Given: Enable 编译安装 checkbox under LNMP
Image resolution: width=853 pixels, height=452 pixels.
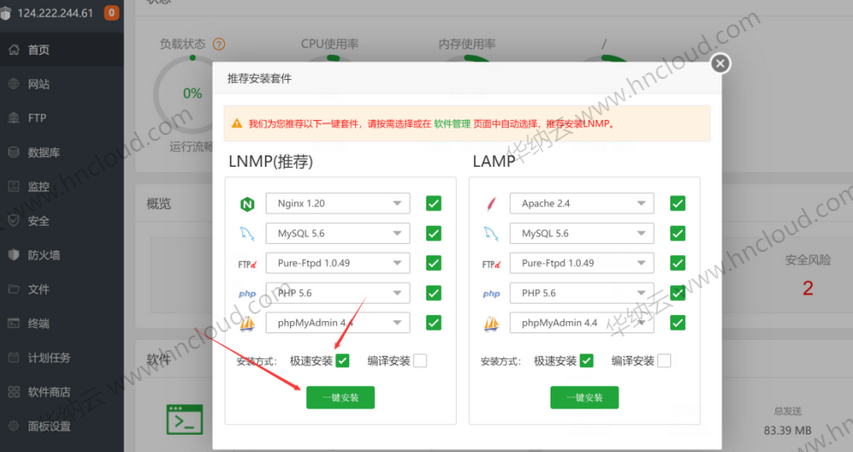Looking at the screenshot, I should (x=420, y=361).
